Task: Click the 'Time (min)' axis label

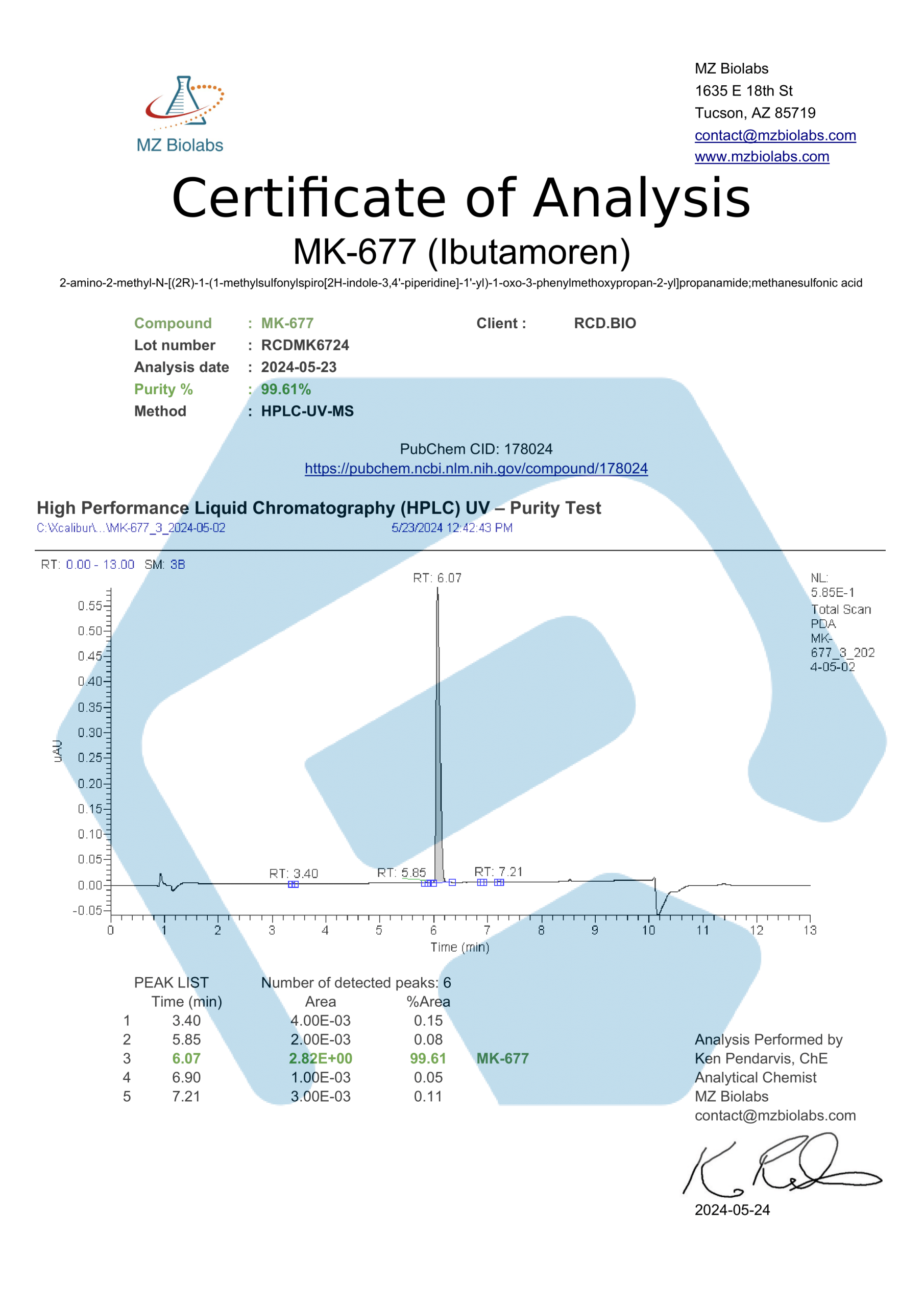Action: click(460, 947)
